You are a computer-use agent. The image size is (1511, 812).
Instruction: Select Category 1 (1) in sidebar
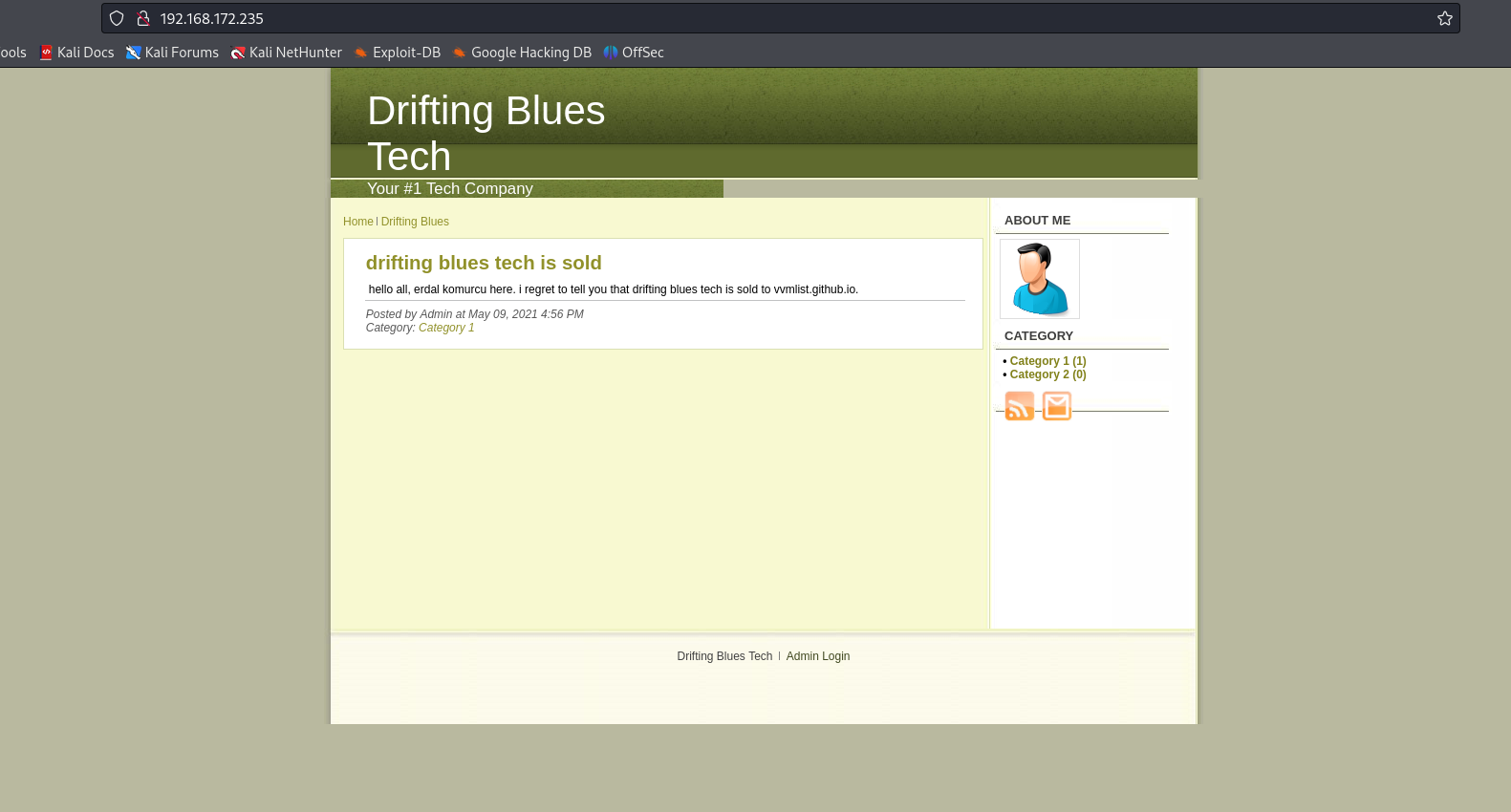(x=1047, y=361)
